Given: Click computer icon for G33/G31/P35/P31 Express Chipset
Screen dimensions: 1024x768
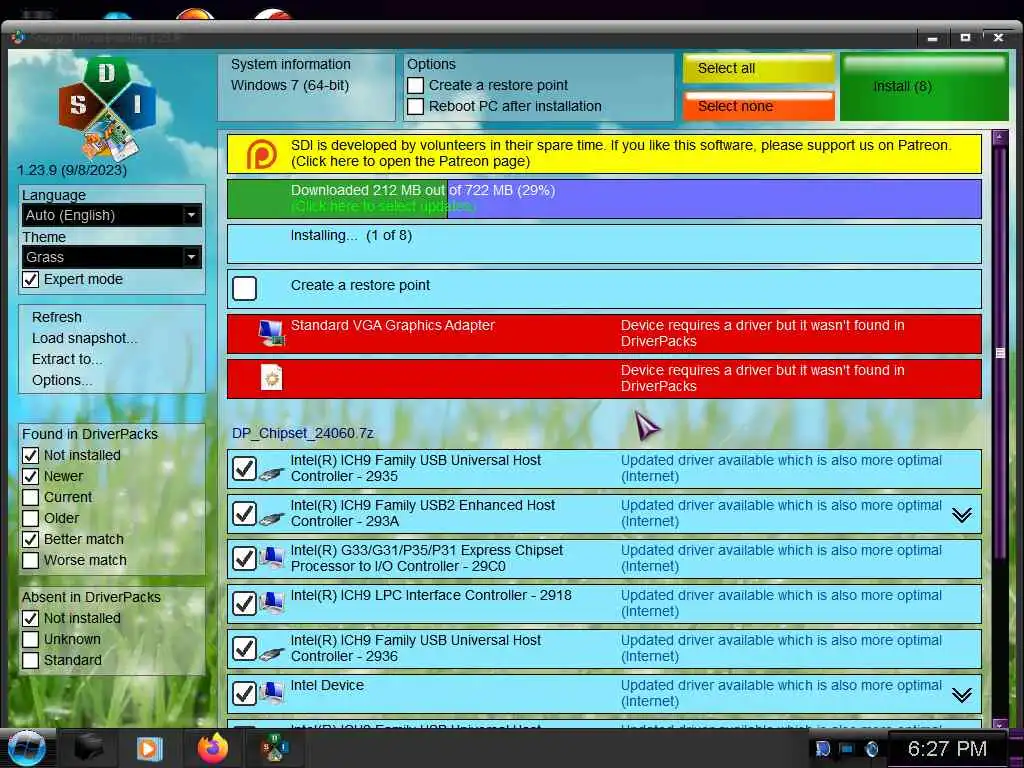Looking at the screenshot, I should [271, 559].
